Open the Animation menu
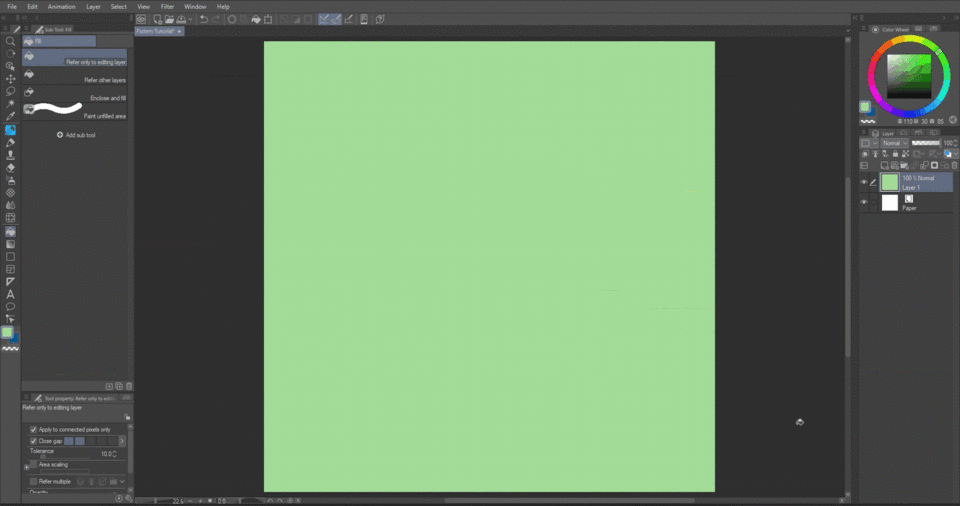The width and height of the screenshot is (960, 506). tap(61, 7)
